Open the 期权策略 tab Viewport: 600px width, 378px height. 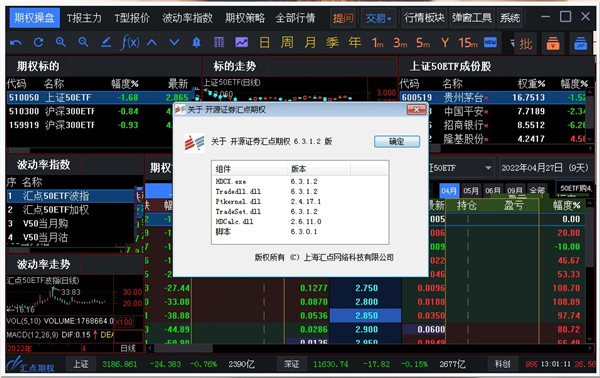point(245,18)
